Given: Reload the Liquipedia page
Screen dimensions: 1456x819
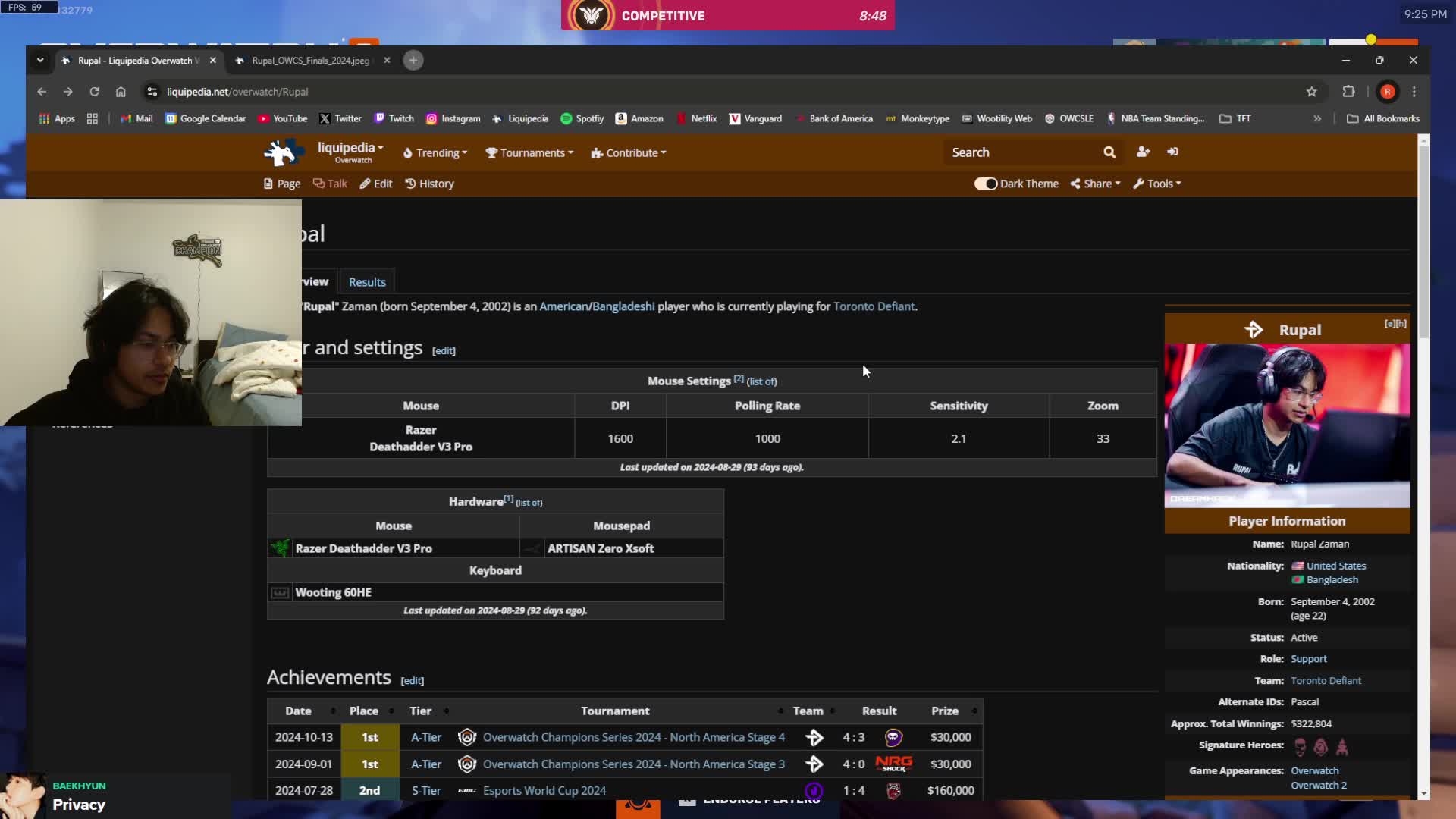Looking at the screenshot, I should [x=95, y=92].
